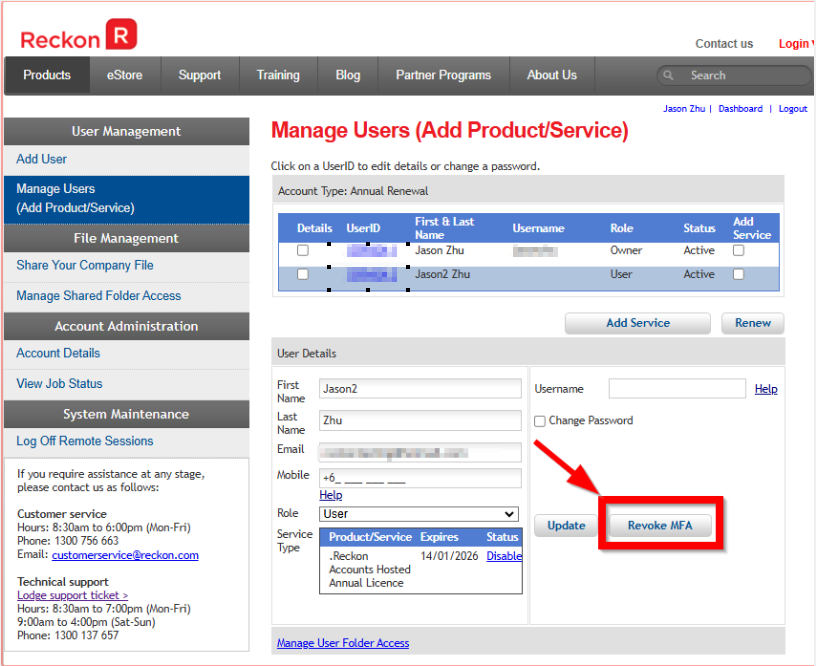Screen dimensions: 816x666
Task: Click the 'Jason2 Zhu' name cell
Action: (x=442, y=274)
